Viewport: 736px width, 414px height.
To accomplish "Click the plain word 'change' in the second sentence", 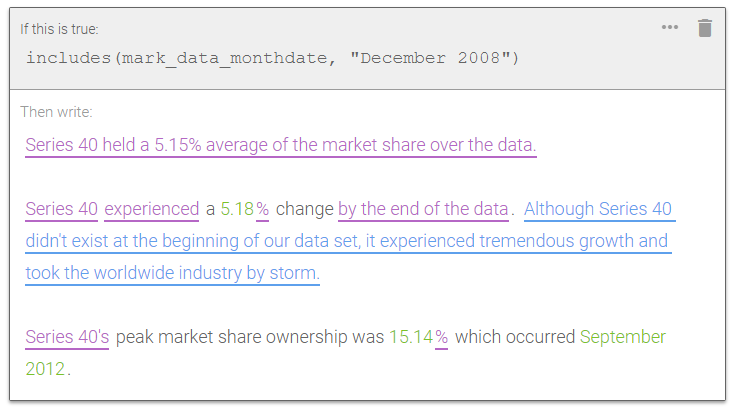I will tap(305, 209).
